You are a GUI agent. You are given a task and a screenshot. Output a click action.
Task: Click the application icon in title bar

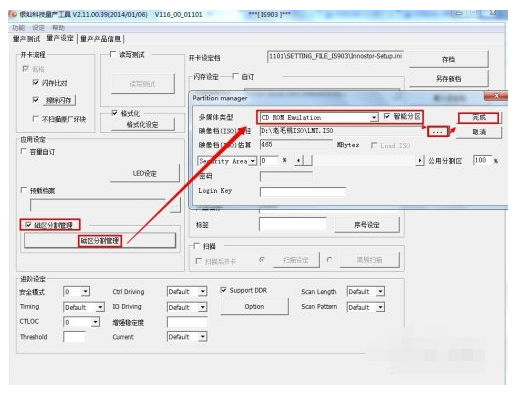click(x=13, y=14)
